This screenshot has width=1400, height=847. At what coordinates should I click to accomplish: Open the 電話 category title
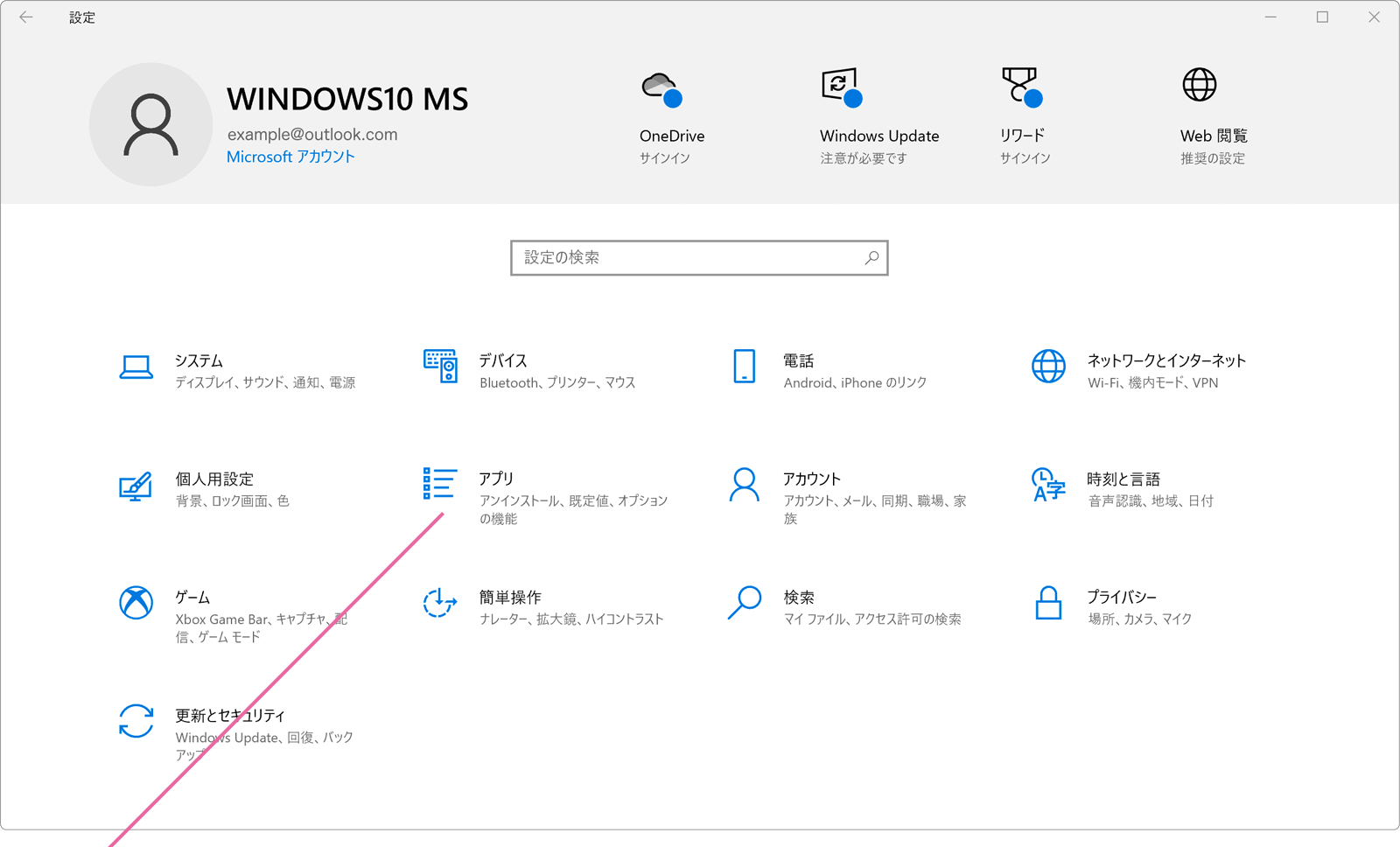pos(799,360)
